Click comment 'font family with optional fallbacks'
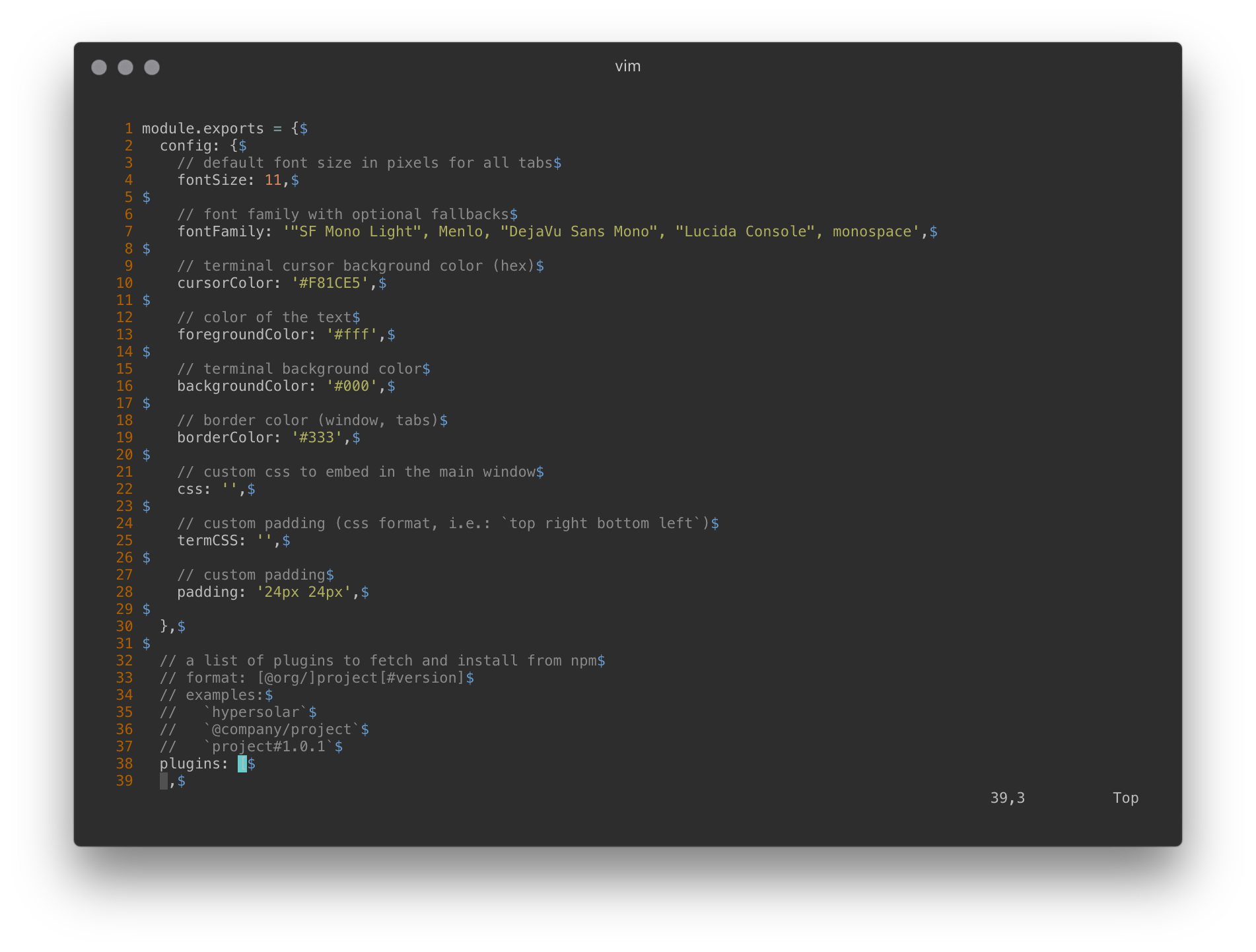This screenshot has width=1256, height=952. pos(356,215)
